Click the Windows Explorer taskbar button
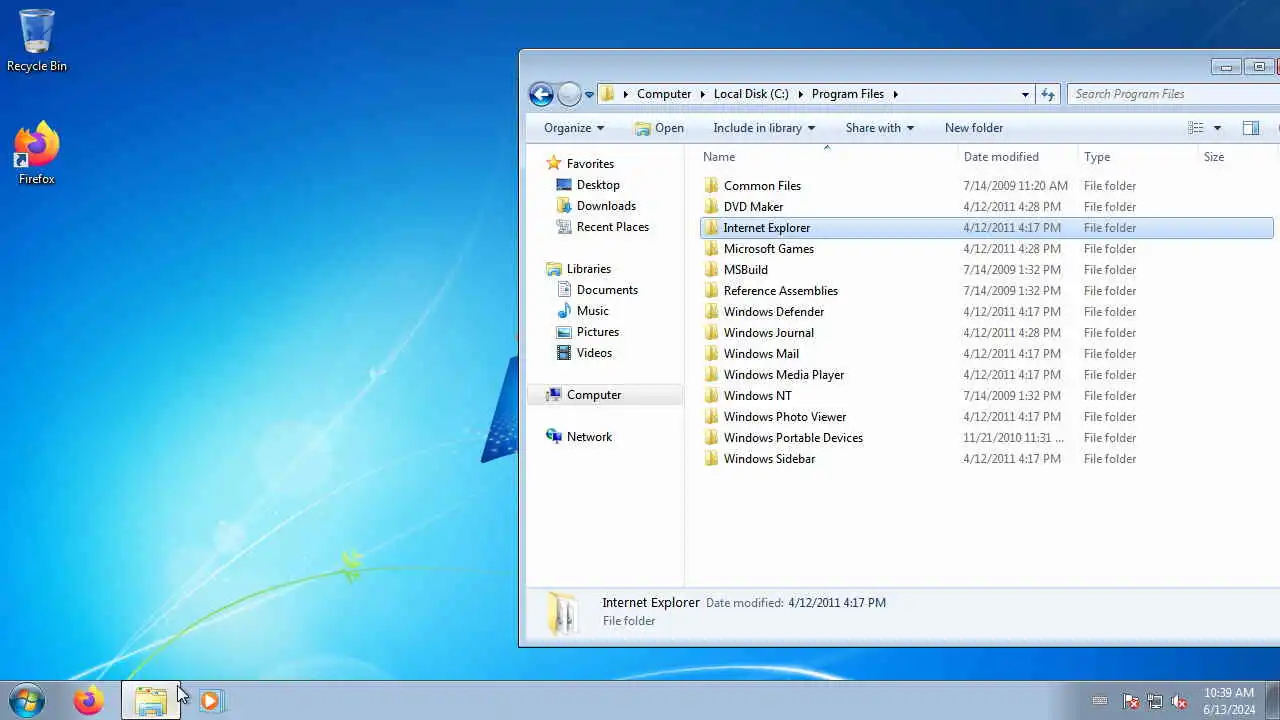The image size is (1280, 720). tap(151, 701)
